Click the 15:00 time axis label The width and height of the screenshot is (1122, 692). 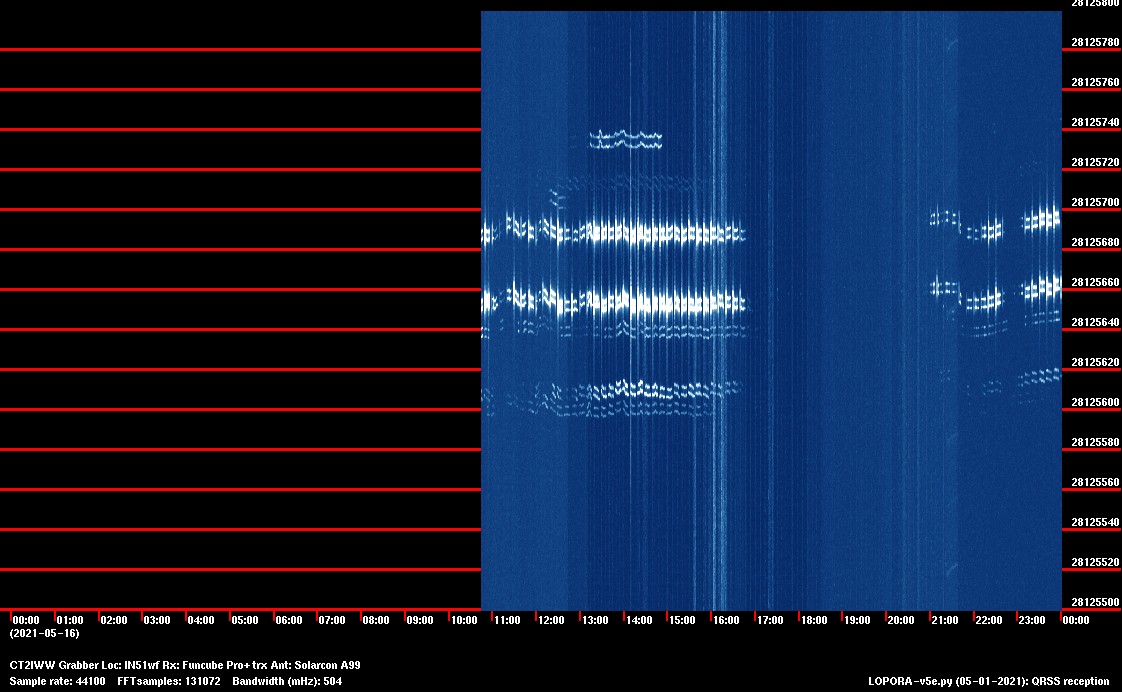click(682, 620)
